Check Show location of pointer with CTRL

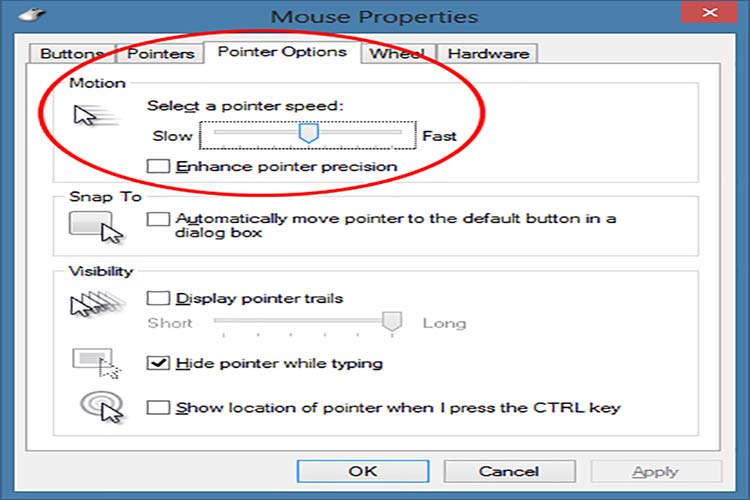click(x=158, y=408)
